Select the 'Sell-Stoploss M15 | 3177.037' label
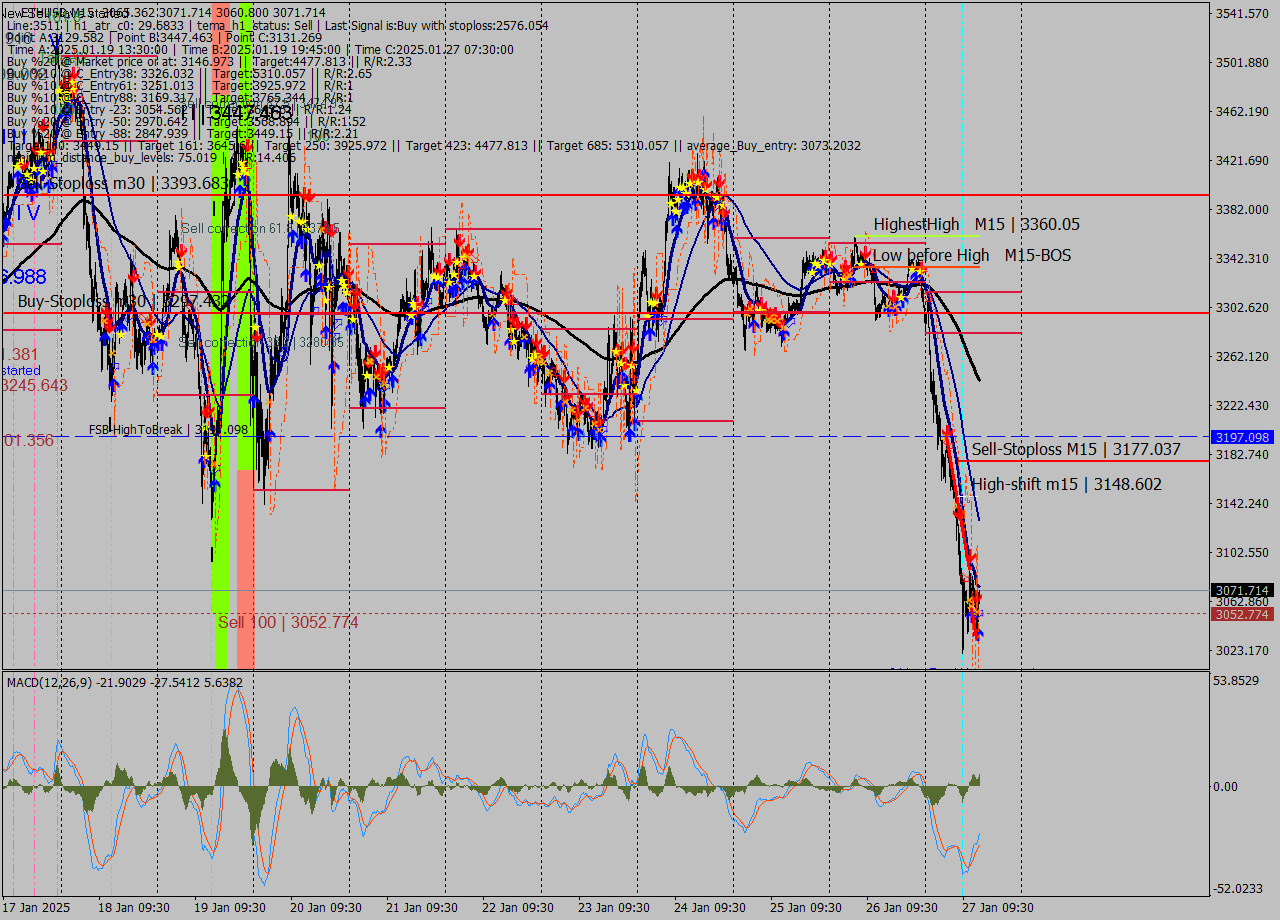1280x920 pixels. (x=1076, y=450)
